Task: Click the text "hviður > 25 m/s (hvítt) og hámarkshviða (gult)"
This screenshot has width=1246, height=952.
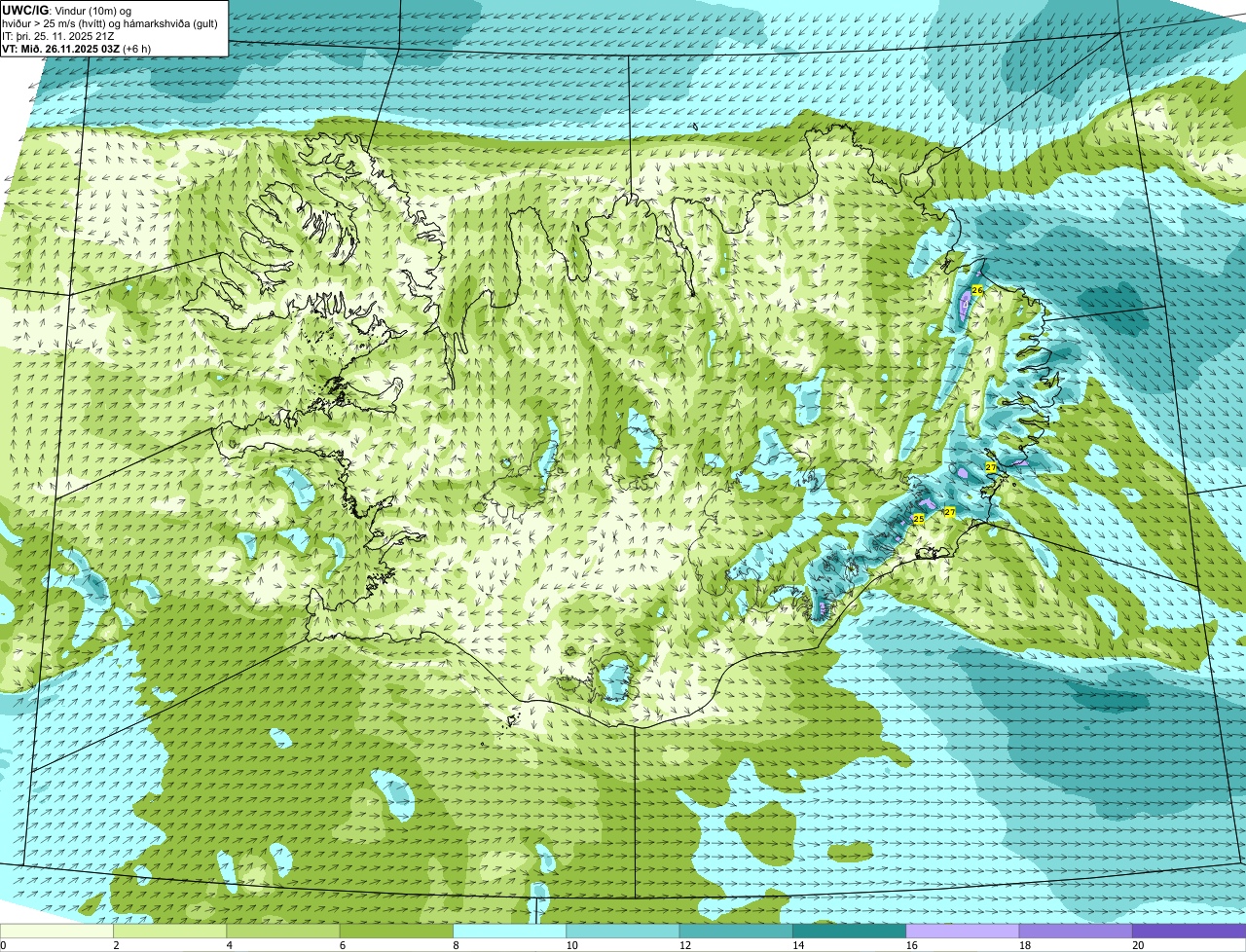Action: click(110, 23)
